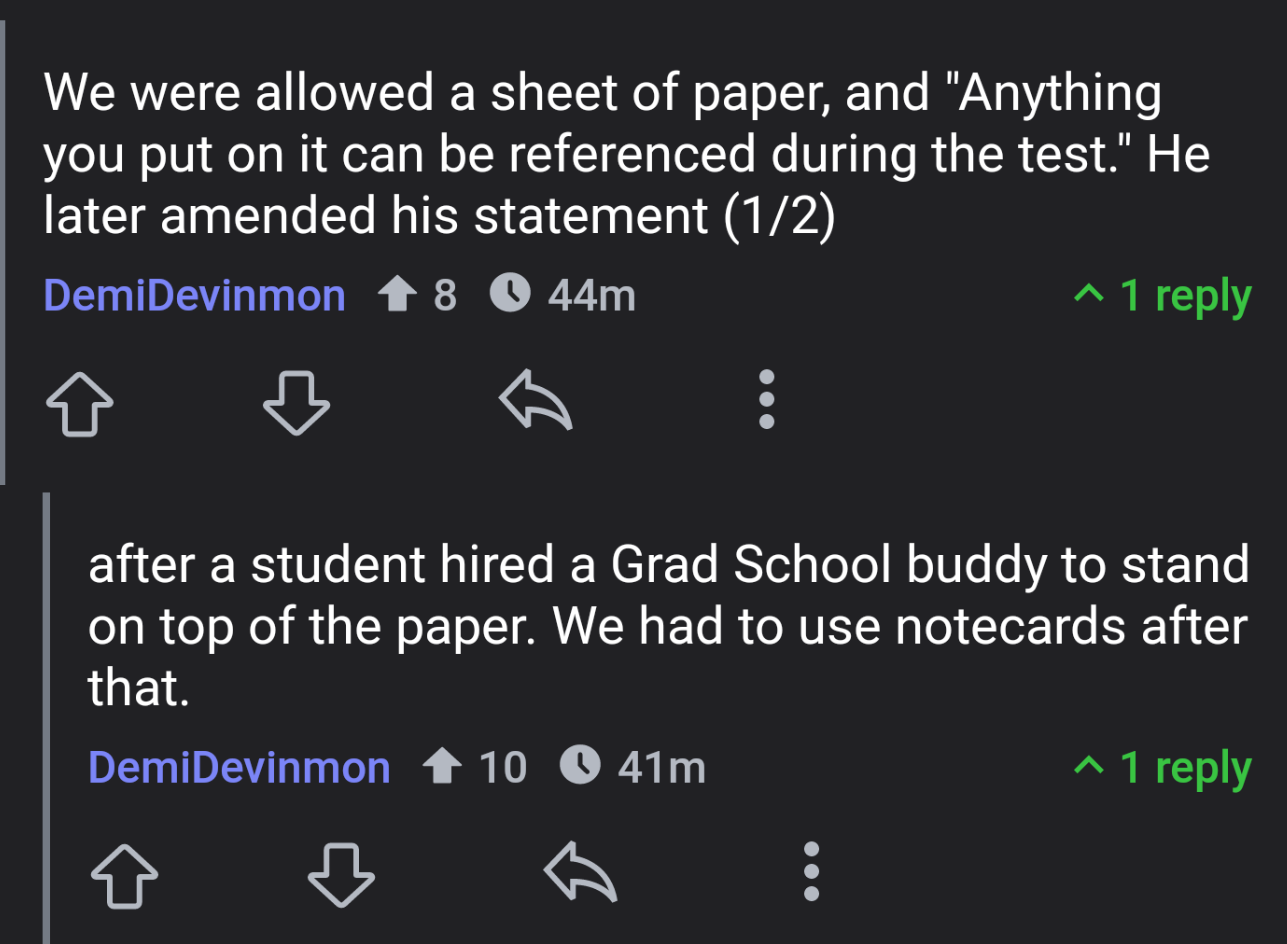Collapse the 1 reply under the 41m comment
Viewport: 1287px width, 944px height.
(x=1162, y=767)
